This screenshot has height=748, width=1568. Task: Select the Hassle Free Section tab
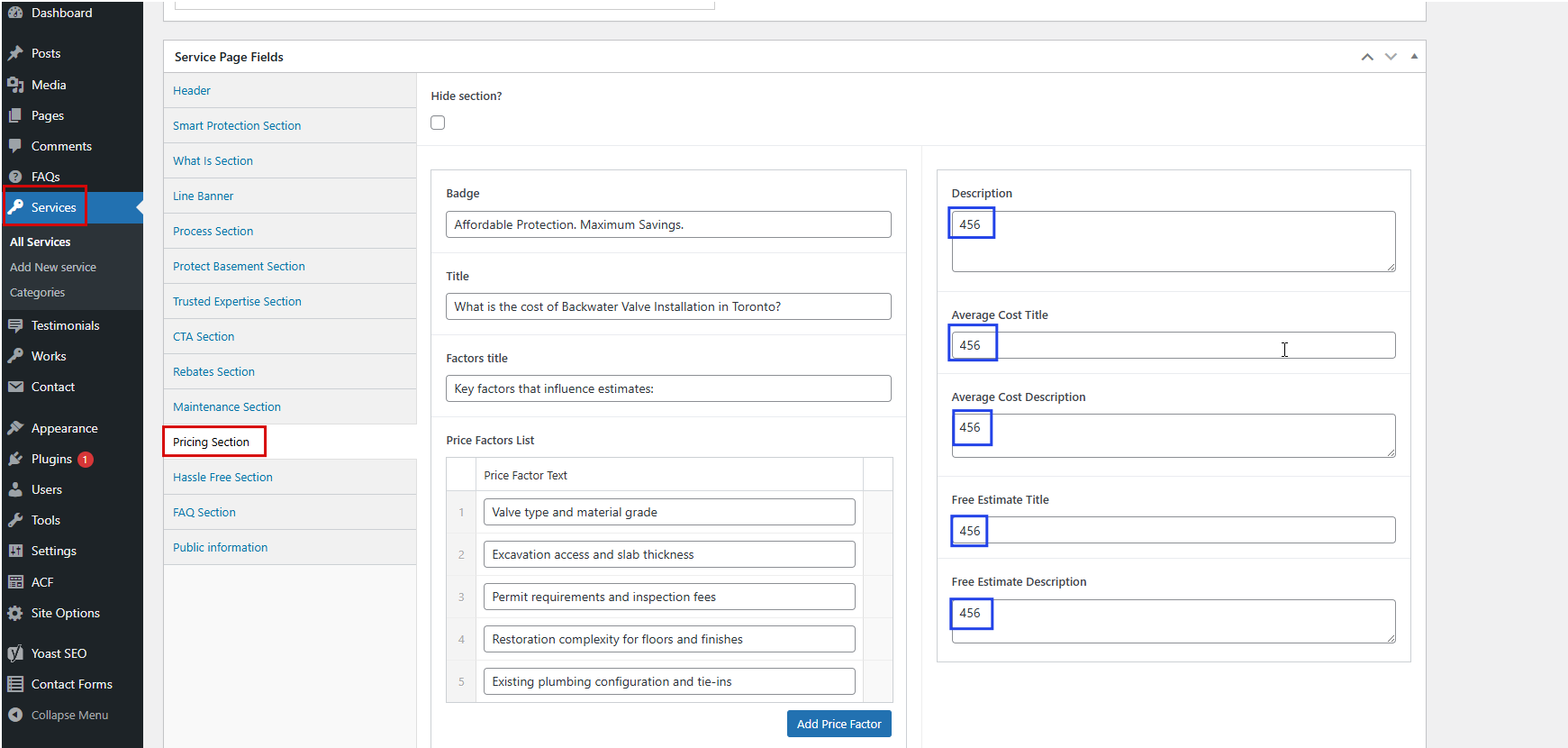pos(222,477)
